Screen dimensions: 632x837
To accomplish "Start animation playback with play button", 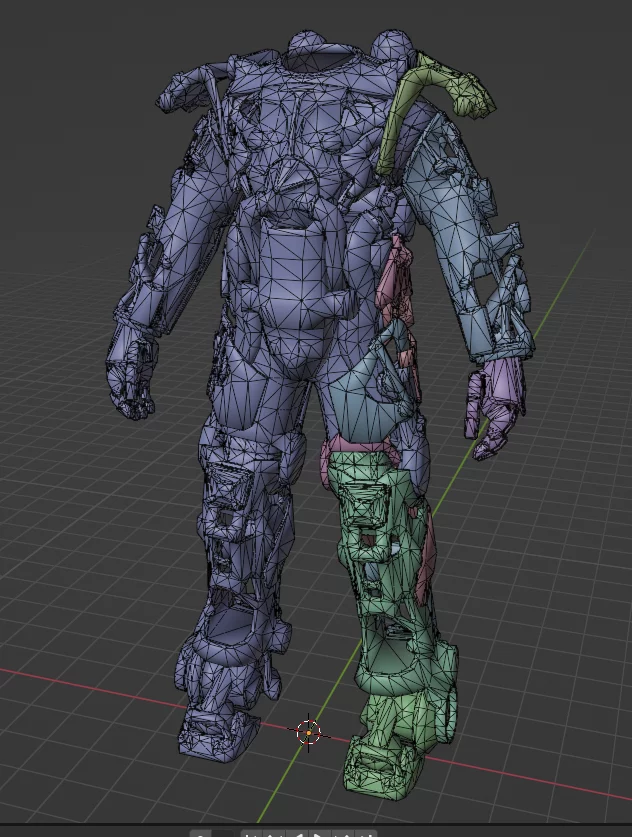I will [x=319, y=834].
